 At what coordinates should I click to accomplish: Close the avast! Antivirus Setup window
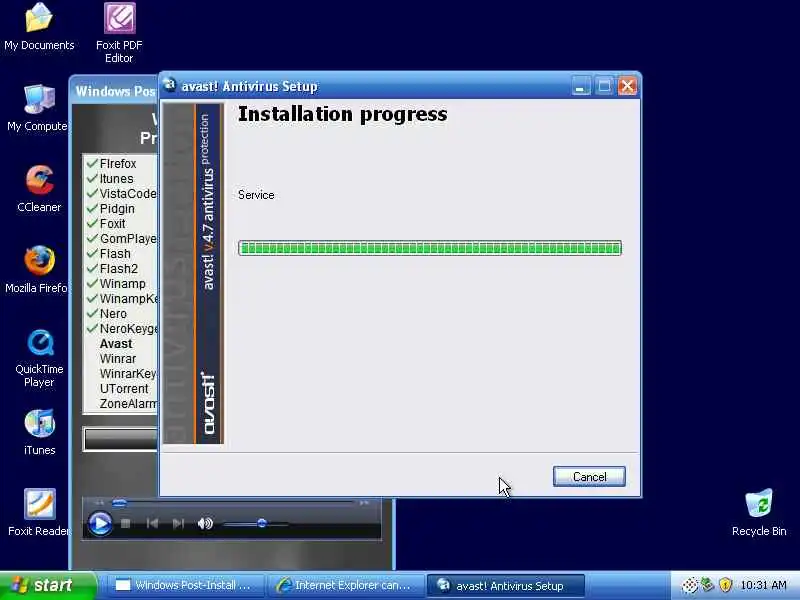pyautogui.click(x=627, y=86)
